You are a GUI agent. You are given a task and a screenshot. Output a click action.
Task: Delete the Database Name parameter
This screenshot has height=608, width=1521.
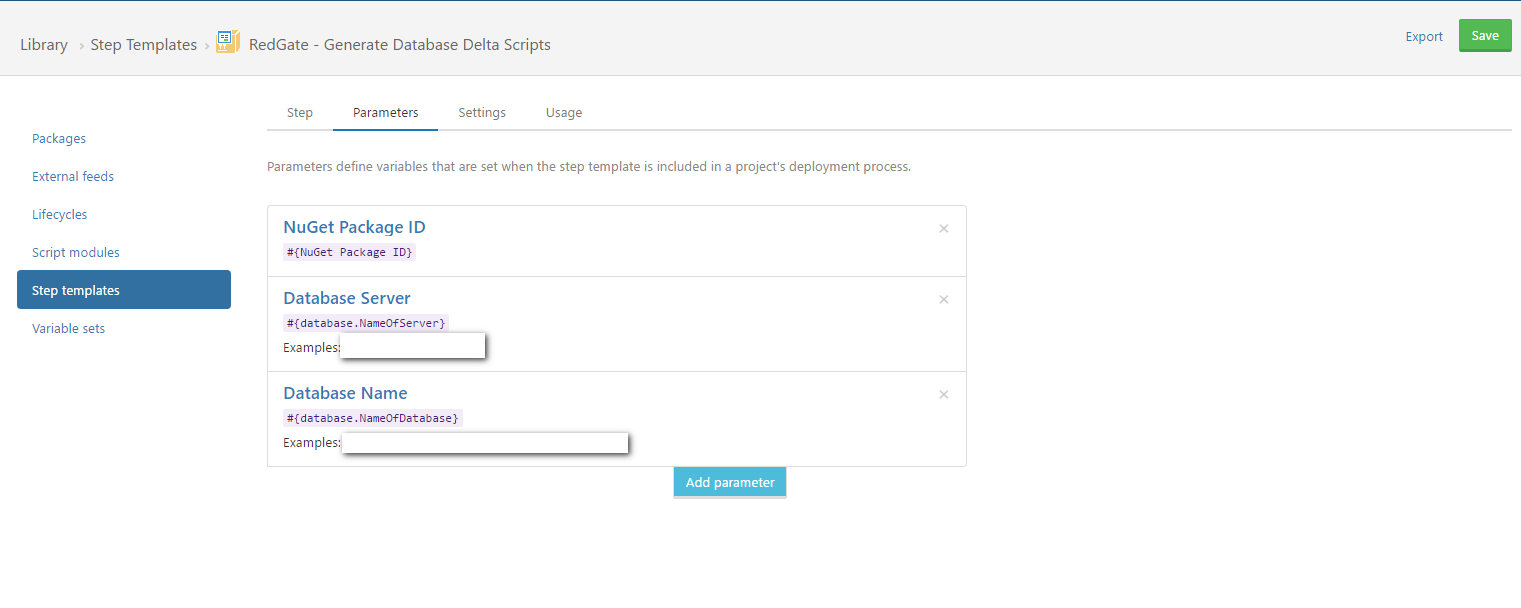[943, 395]
